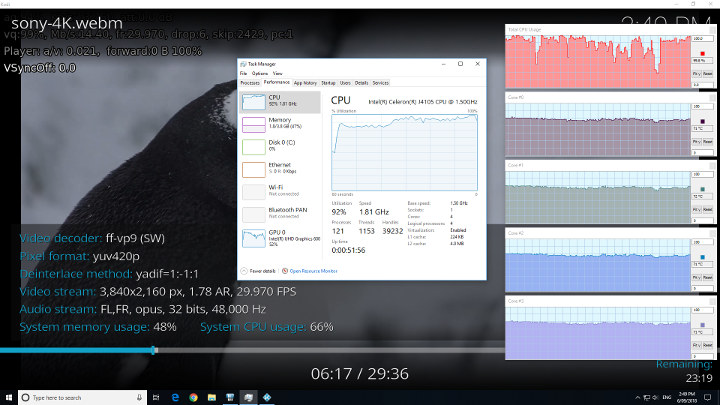Click Reset on the Core #1 graph

pyautogui.click(x=708, y=209)
